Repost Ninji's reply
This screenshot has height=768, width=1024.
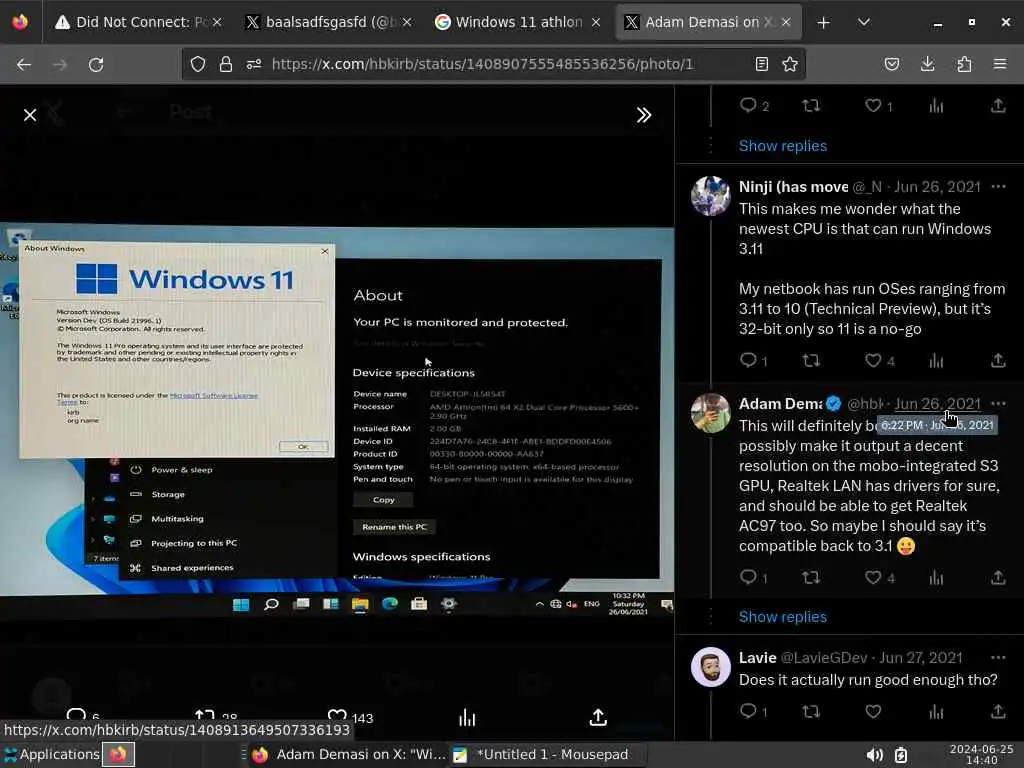pyautogui.click(x=811, y=360)
